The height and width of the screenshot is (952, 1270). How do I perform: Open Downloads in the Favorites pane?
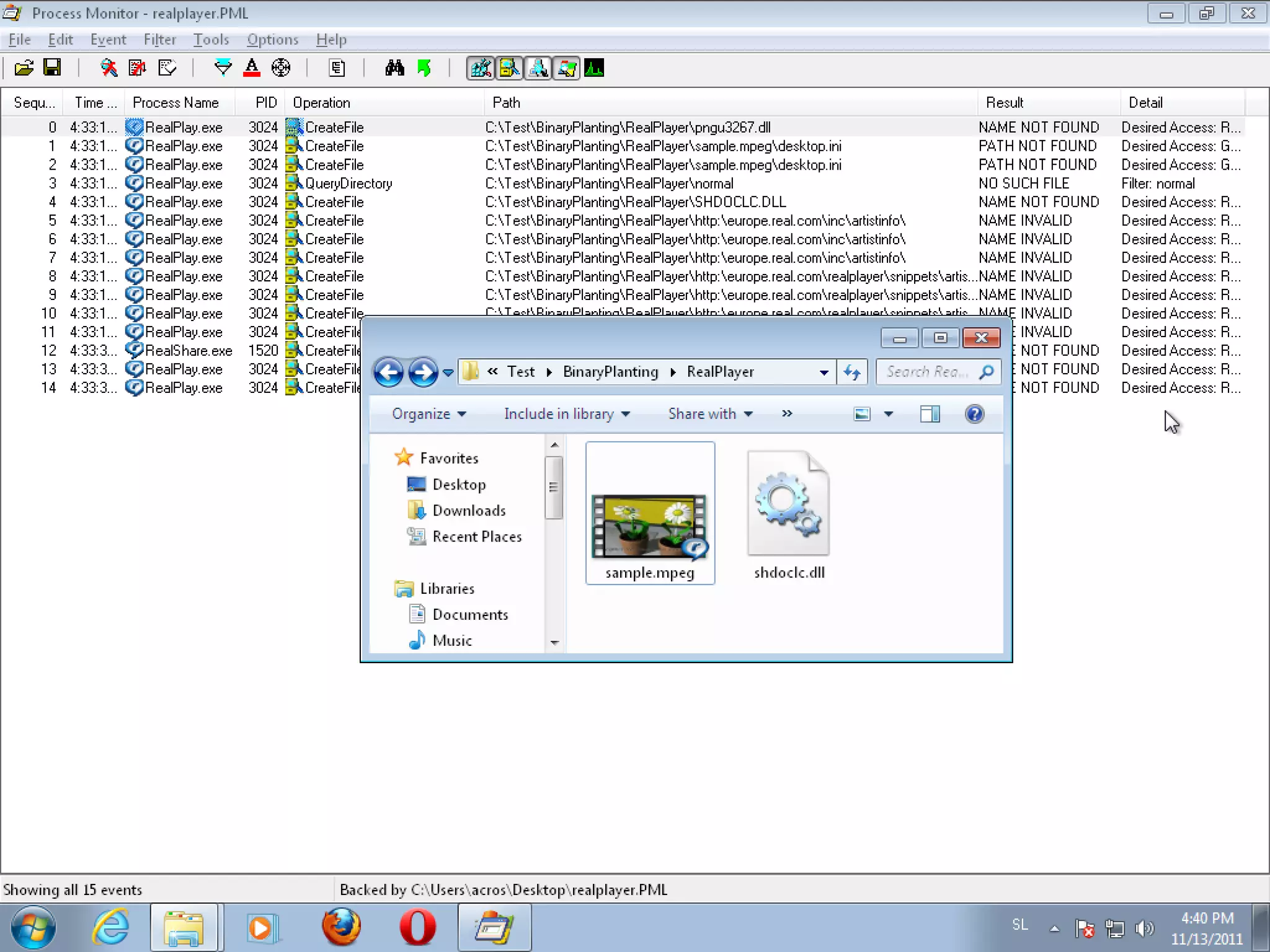pos(469,511)
